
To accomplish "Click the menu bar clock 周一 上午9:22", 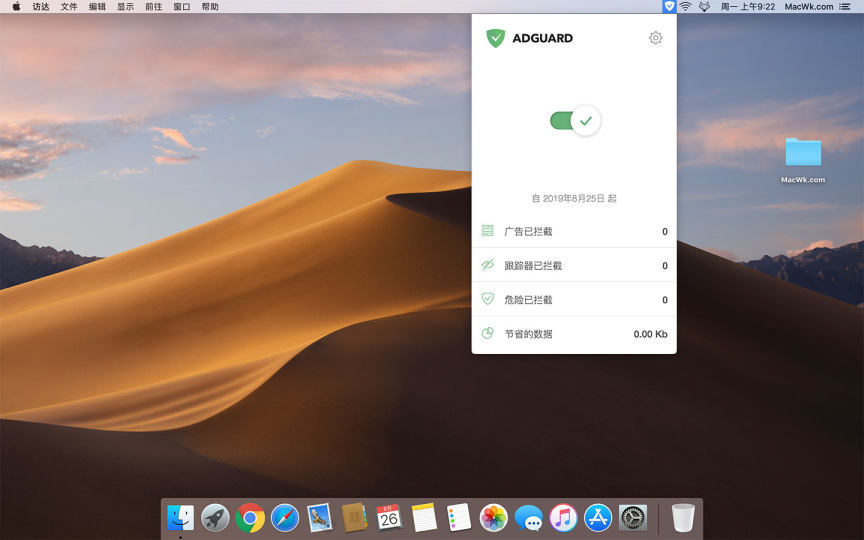I will pyautogui.click(x=747, y=6).
